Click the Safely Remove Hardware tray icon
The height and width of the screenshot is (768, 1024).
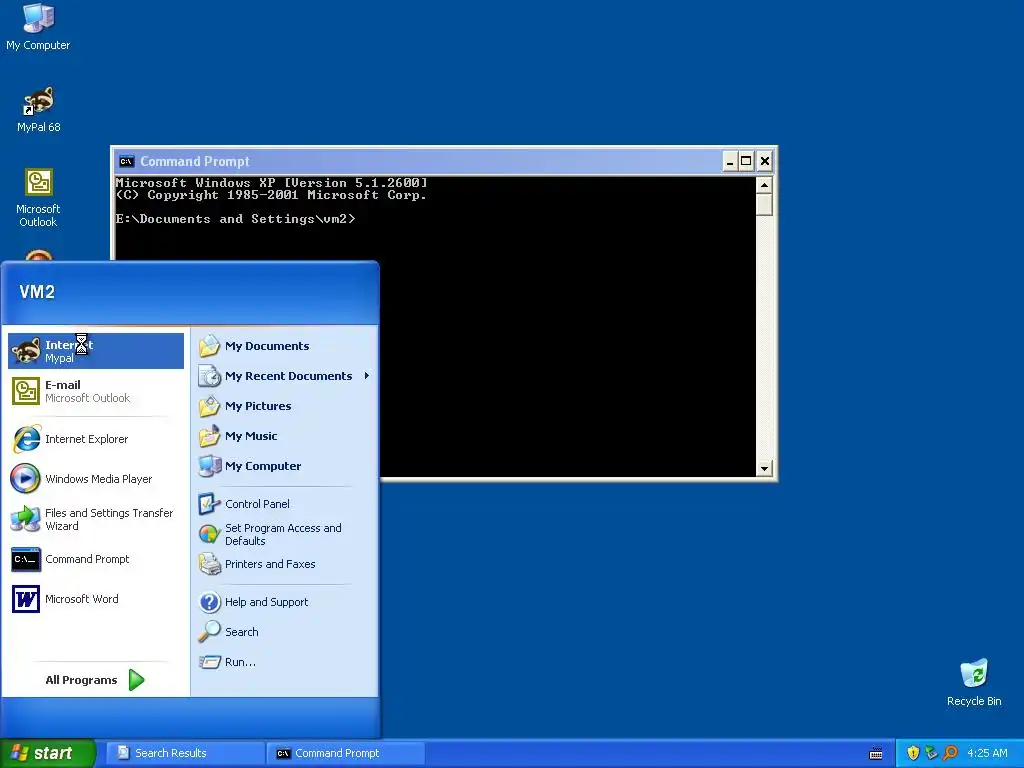[x=931, y=753]
